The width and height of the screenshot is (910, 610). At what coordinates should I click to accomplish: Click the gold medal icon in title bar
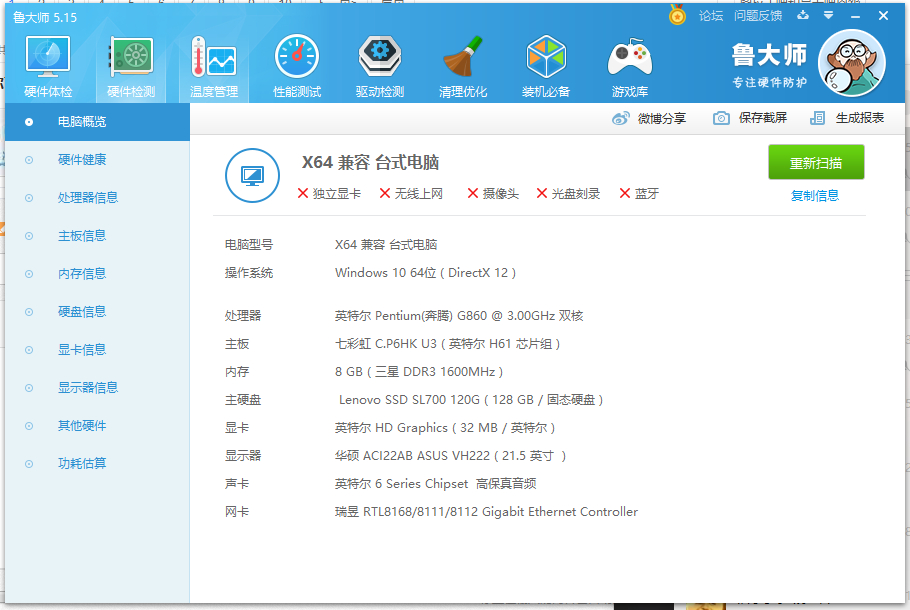point(677,15)
